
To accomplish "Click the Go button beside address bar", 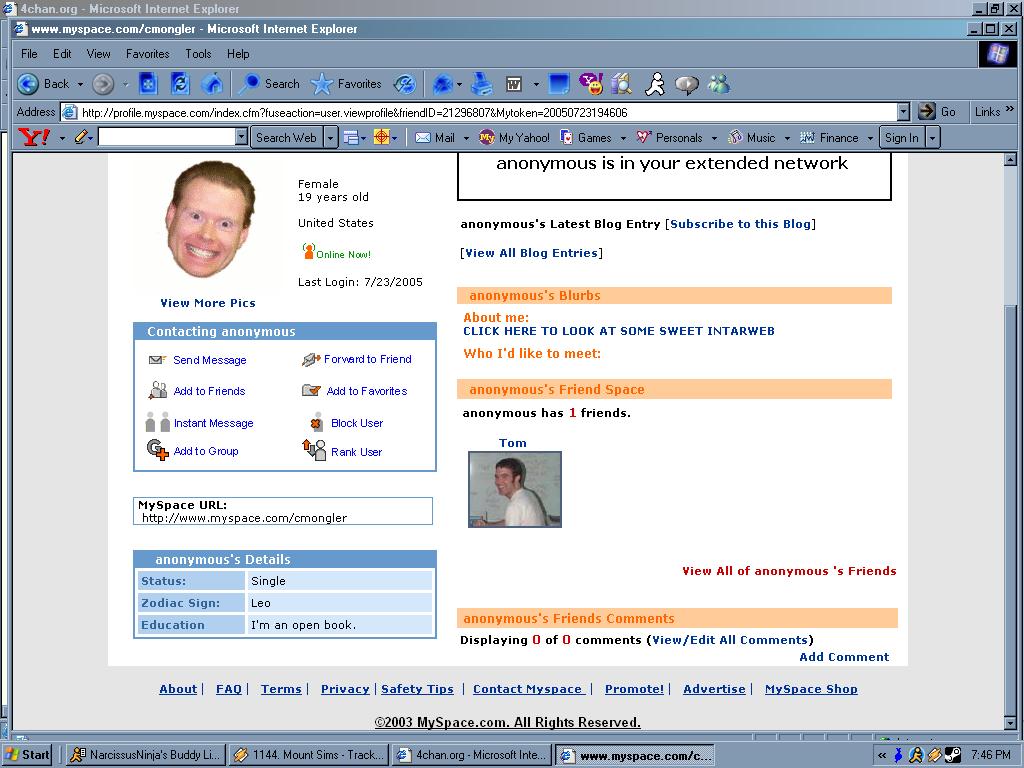I will [937, 112].
